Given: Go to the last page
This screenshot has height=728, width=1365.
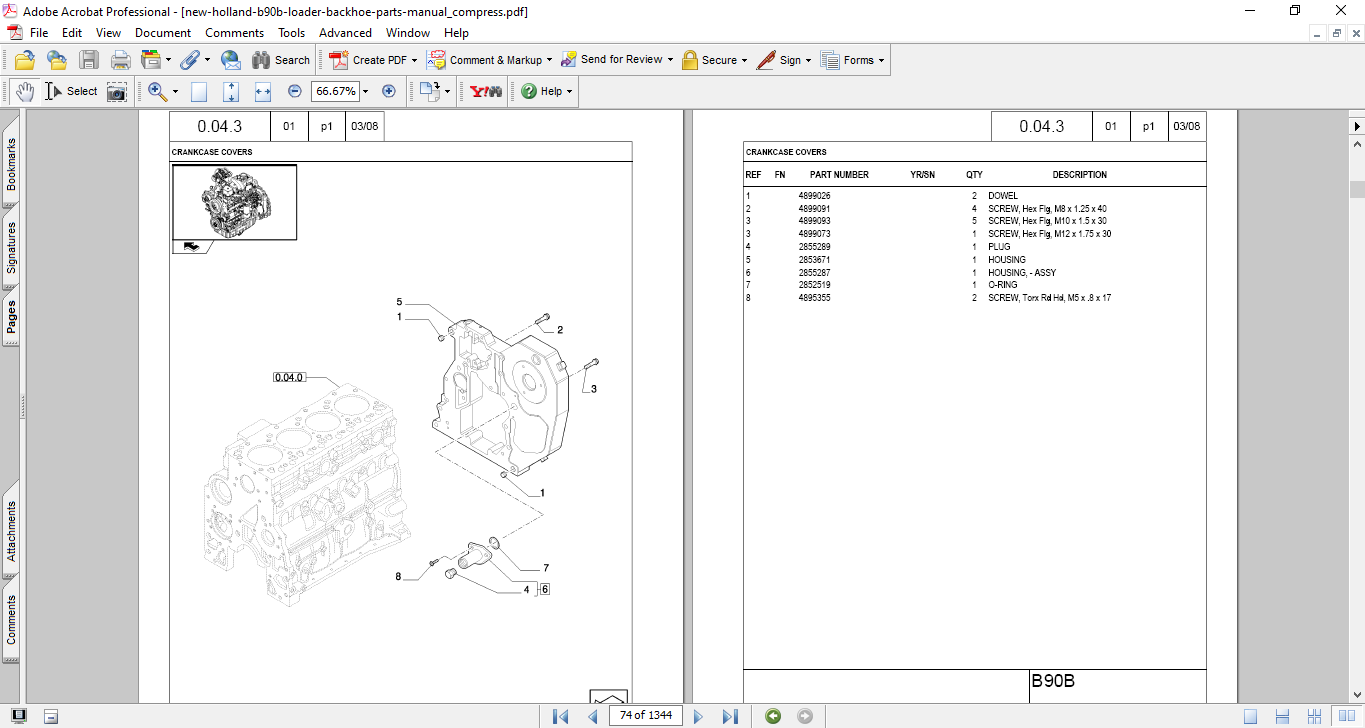Looking at the screenshot, I should 730,715.
